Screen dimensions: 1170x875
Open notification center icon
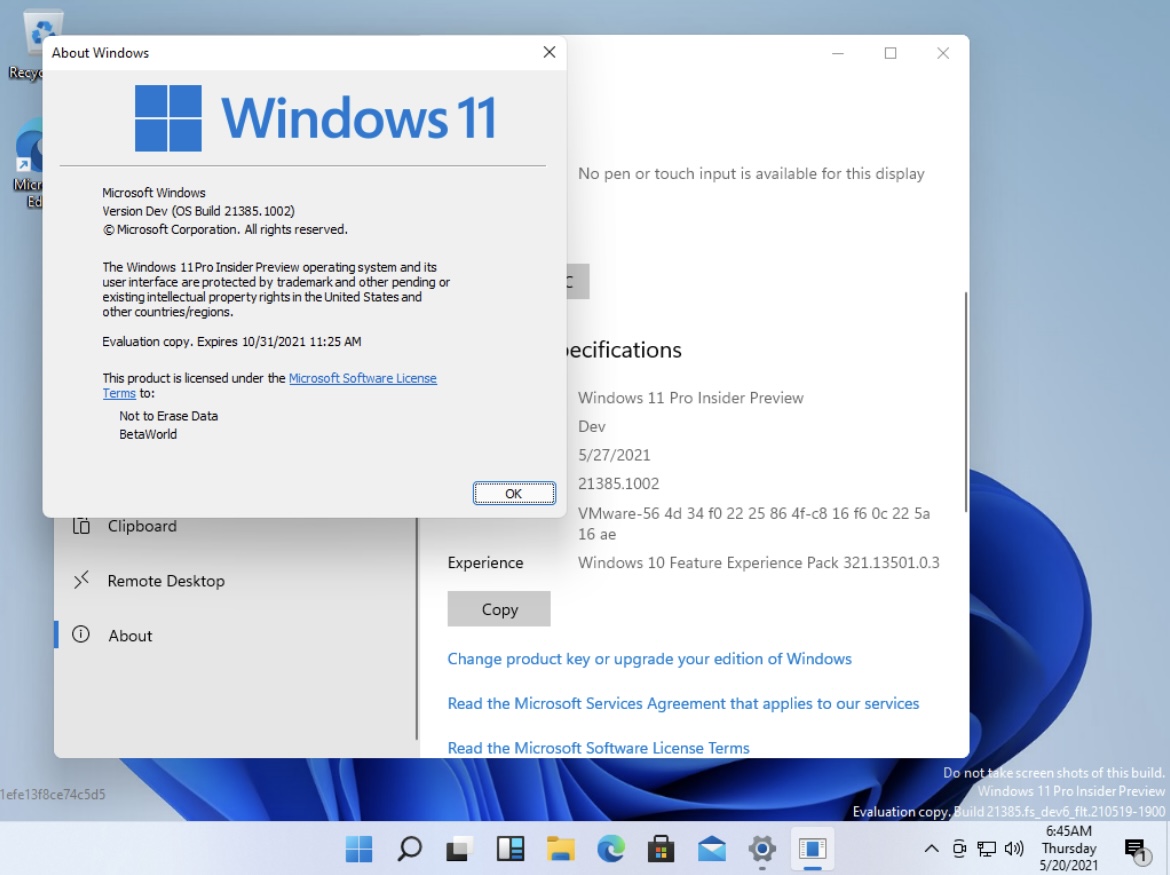[x=1137, y=848]
